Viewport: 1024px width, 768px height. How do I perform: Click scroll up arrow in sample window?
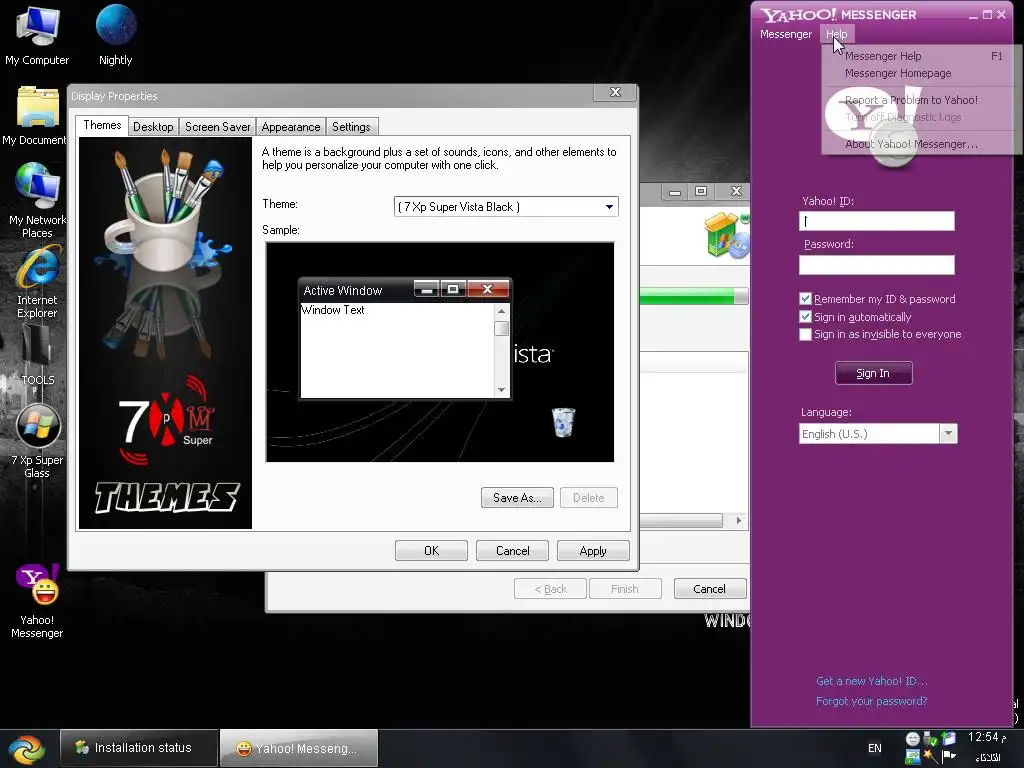click(x=501, y=311)
